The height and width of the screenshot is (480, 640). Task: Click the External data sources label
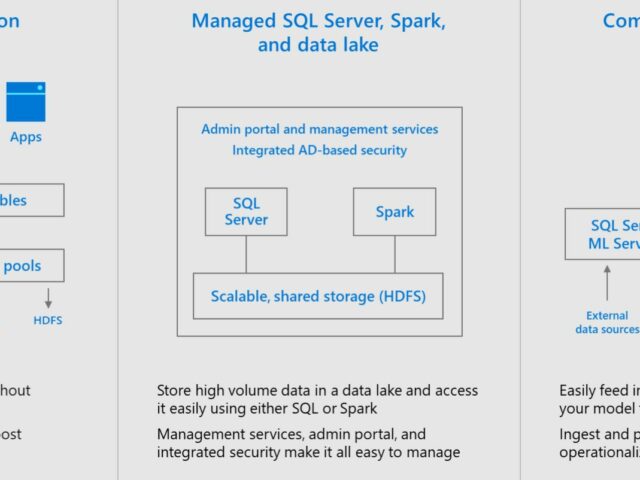(x=607, y=322)
